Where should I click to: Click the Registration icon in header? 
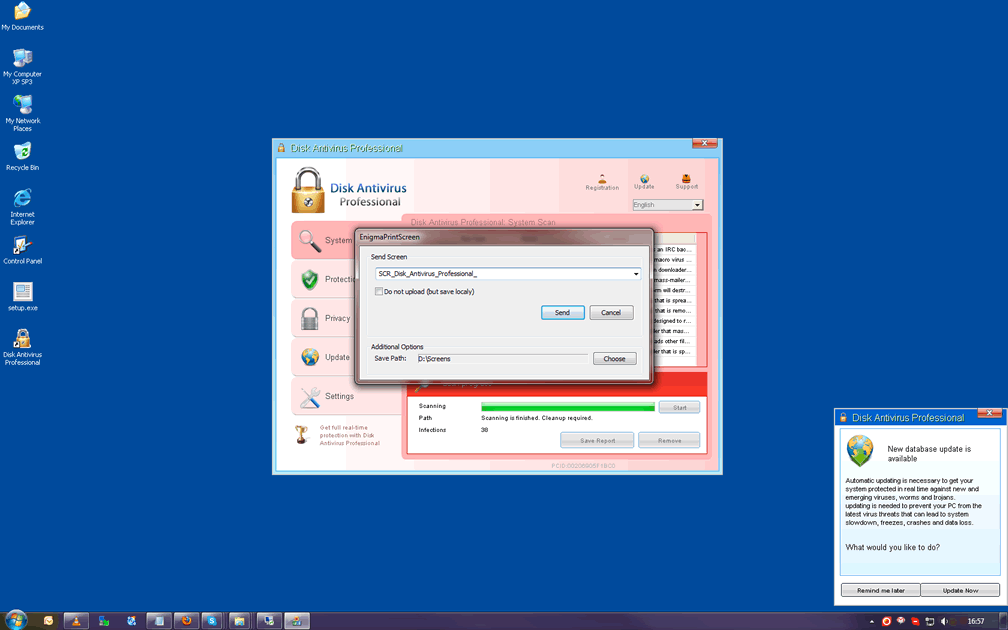(x=602, y=179)
